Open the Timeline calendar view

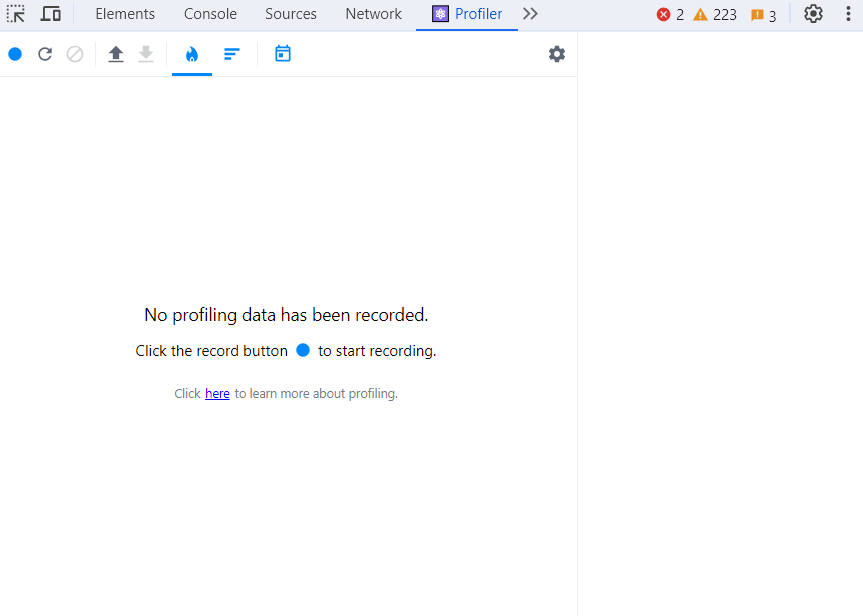coord(283,54)
